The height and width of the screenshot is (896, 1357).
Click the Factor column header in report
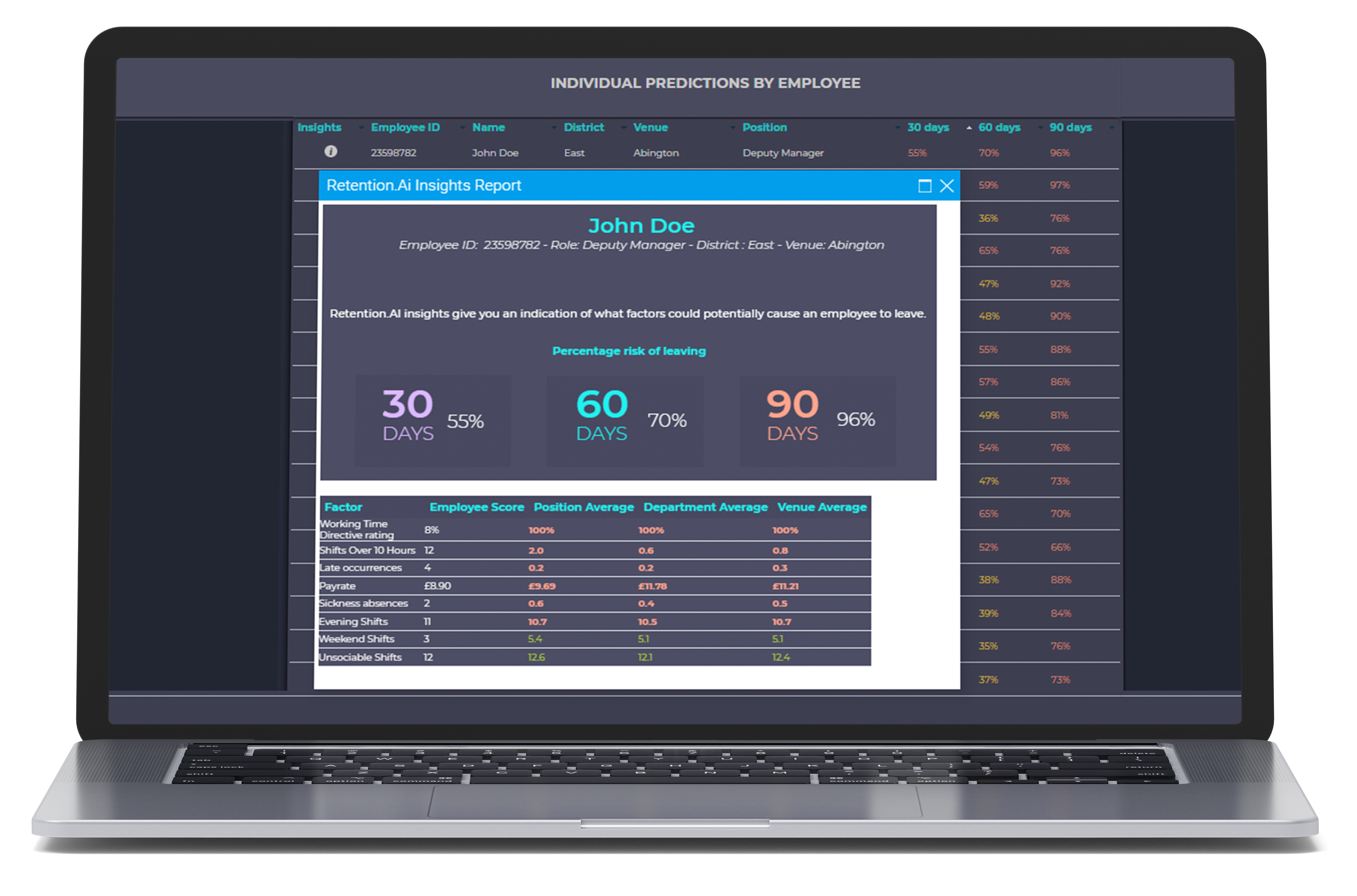(343, 507)
